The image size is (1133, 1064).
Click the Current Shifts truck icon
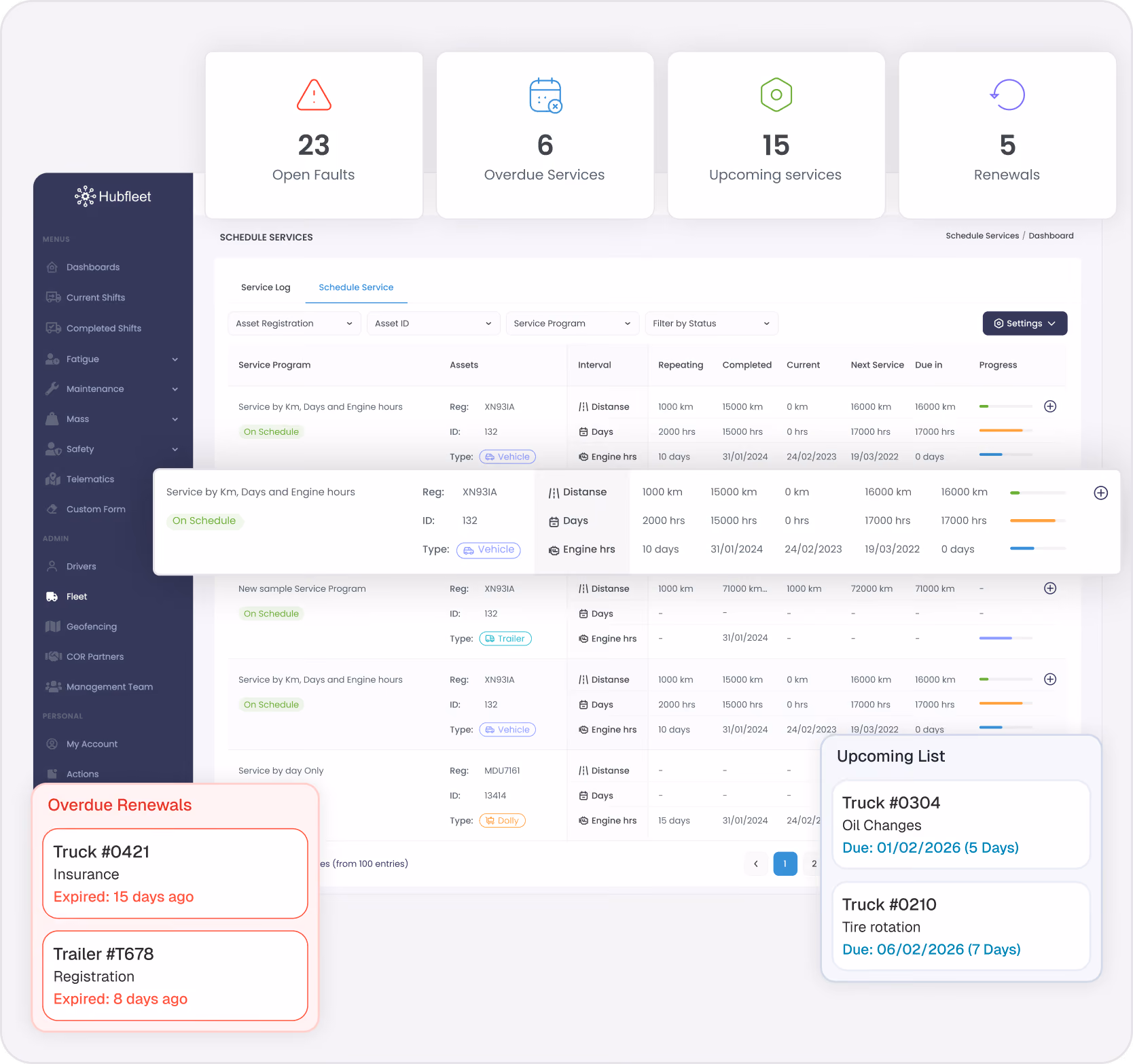pos(52,297)
